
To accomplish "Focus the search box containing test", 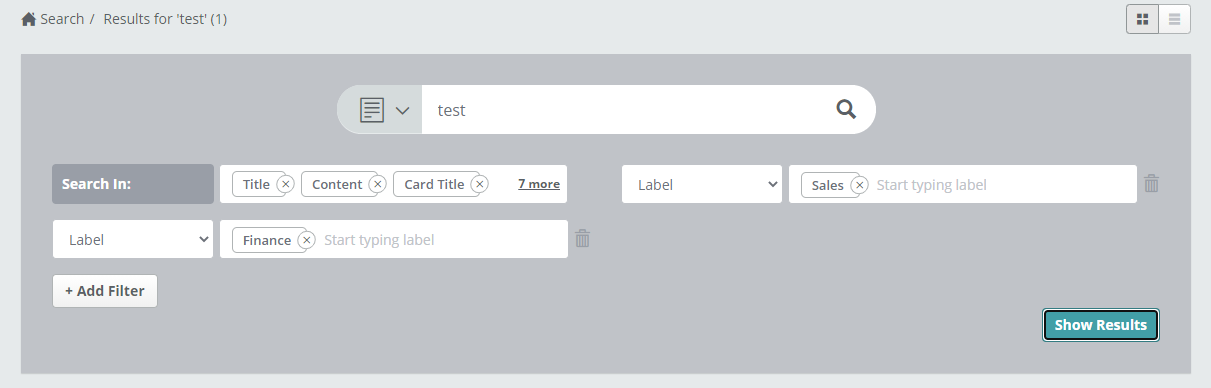I will point(626,110).
